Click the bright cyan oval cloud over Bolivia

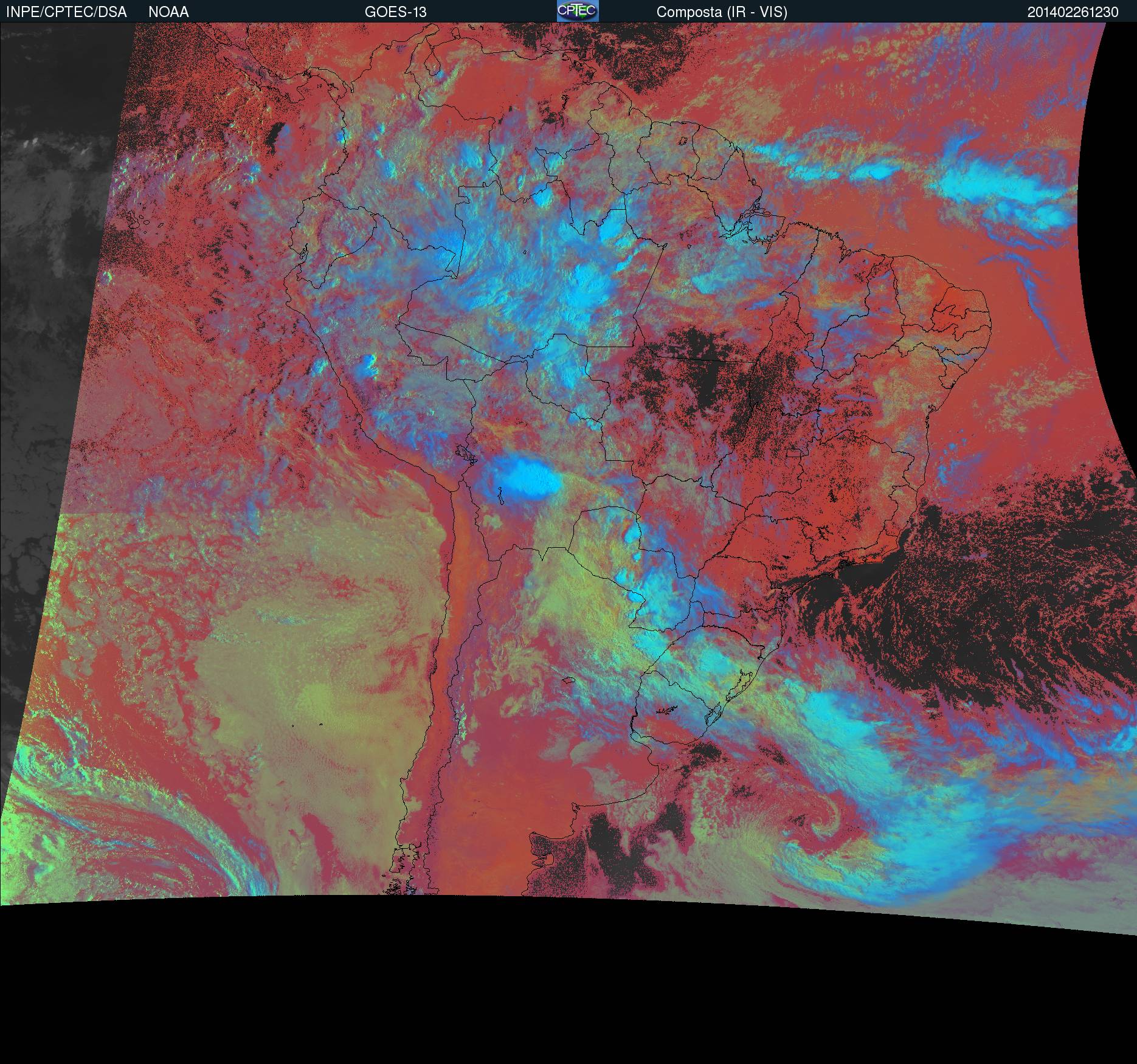(527, 478)
